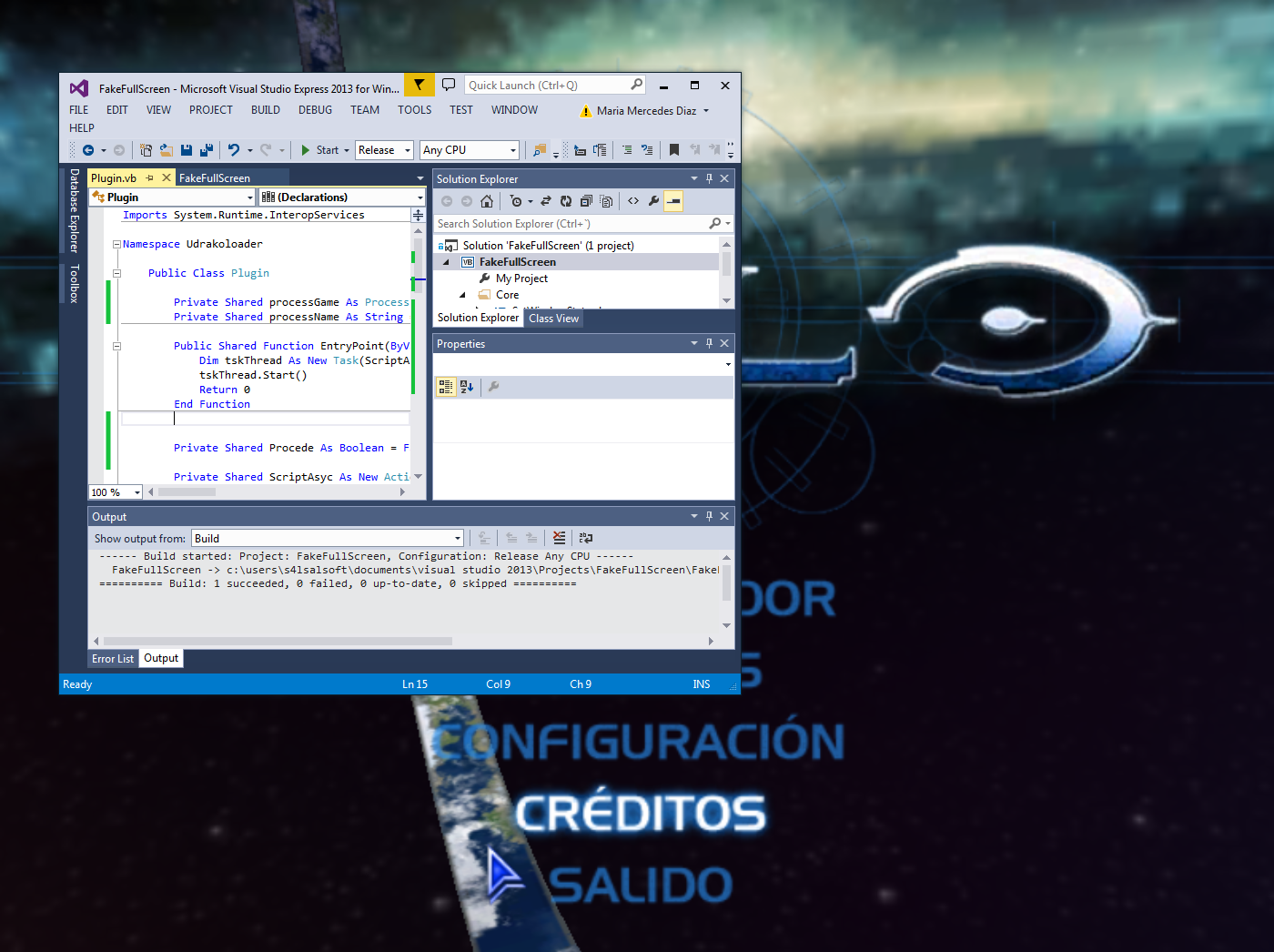Toggle a bookmark on the current line

pyautogui.click(x=674, y=150)
